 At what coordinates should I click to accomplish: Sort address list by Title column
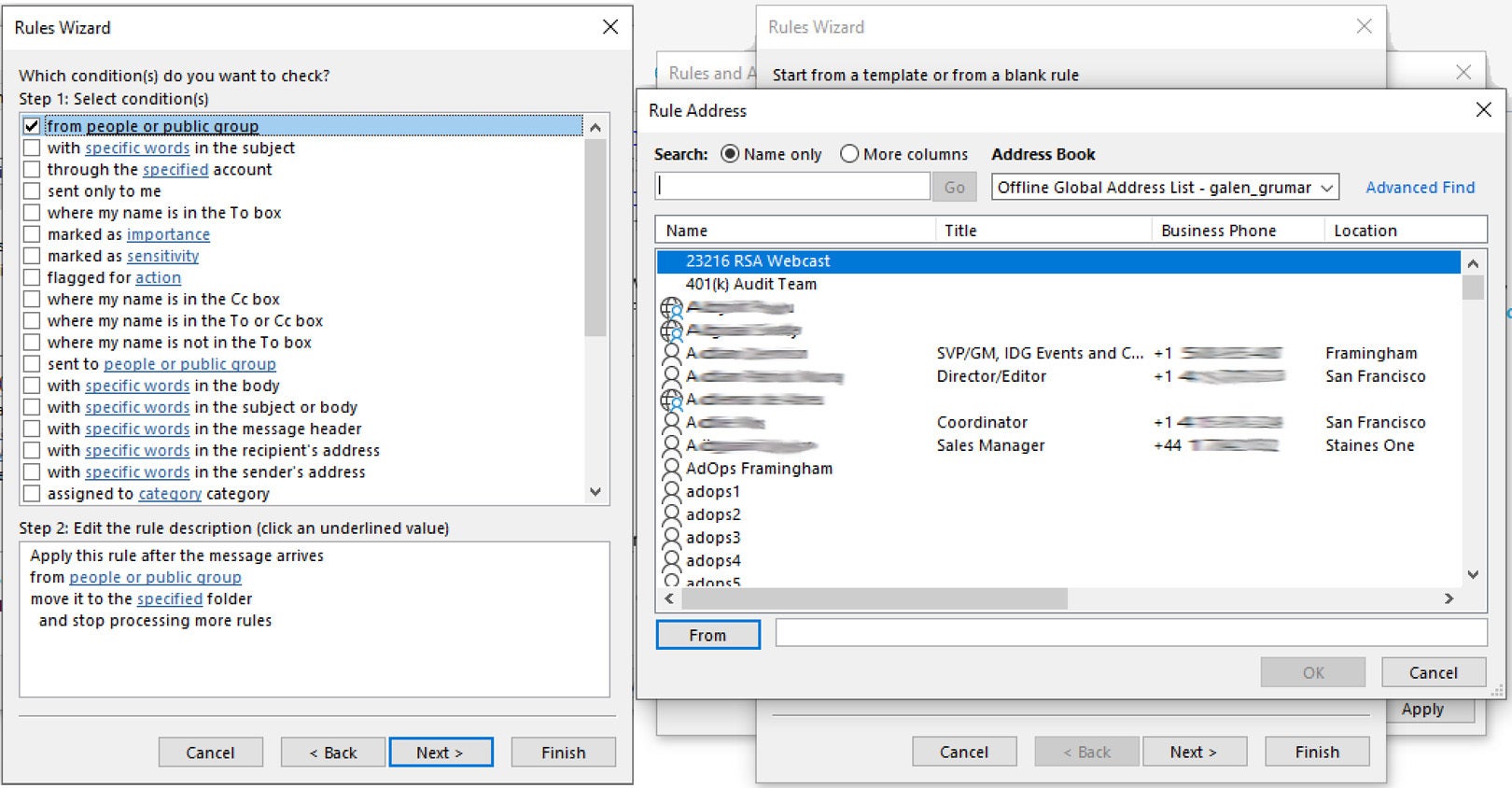pos(1043,231)
